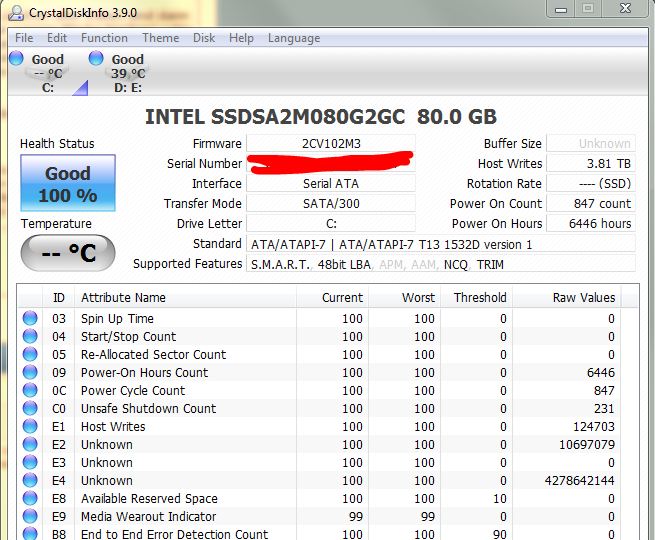Click the Host Writes value 3.81 TB
The height and width of the screenshot is (540, 655).
tap(591, 164)
